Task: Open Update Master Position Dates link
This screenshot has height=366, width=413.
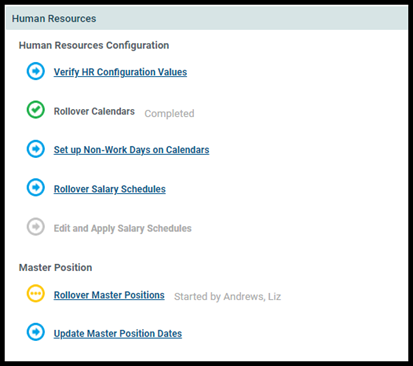Action: [x=118, y=334]
